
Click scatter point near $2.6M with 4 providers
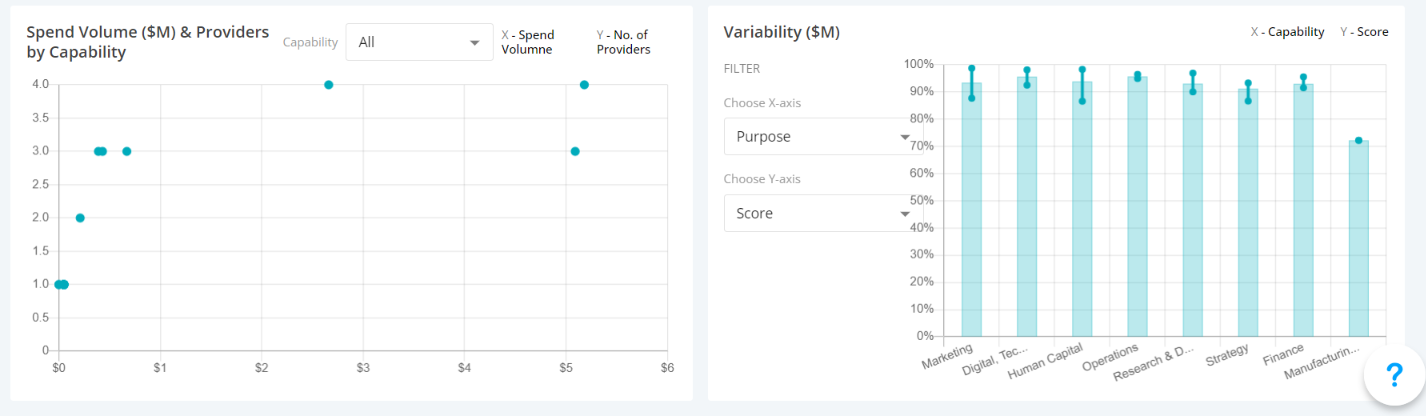pyautogui.click(x=328, y=85)
